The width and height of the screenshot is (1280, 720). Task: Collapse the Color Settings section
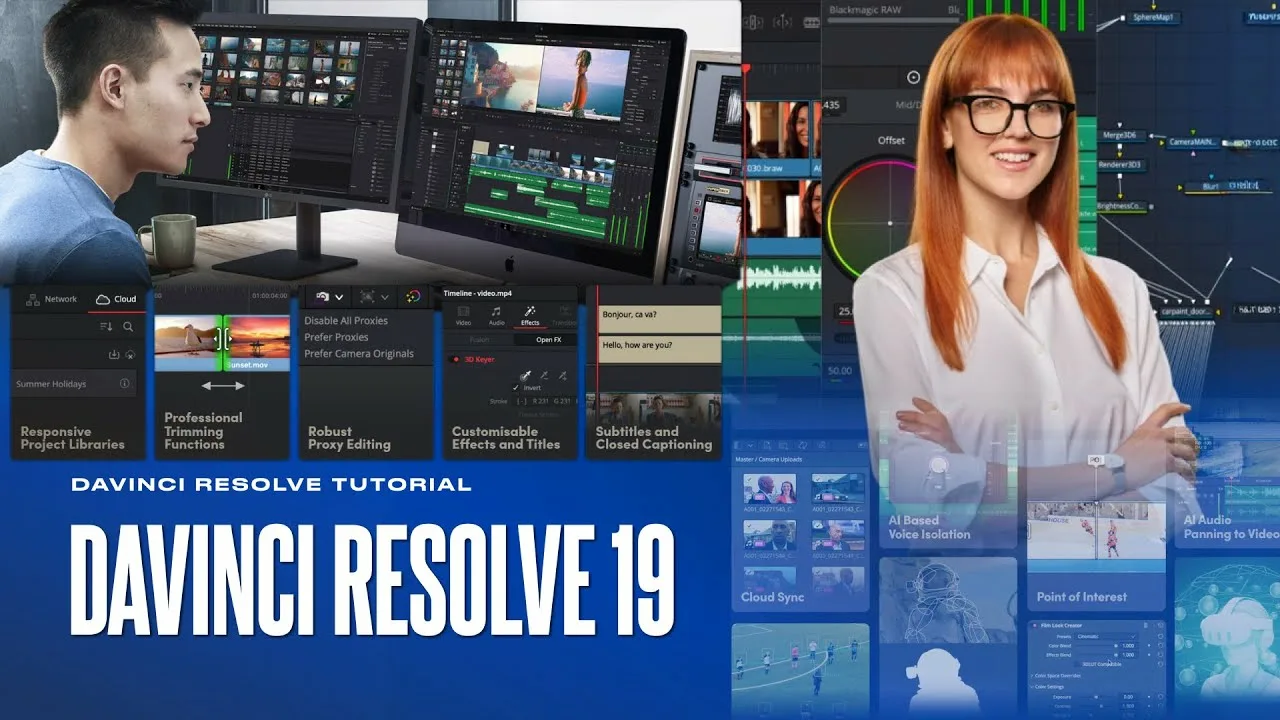(1049, 686)
